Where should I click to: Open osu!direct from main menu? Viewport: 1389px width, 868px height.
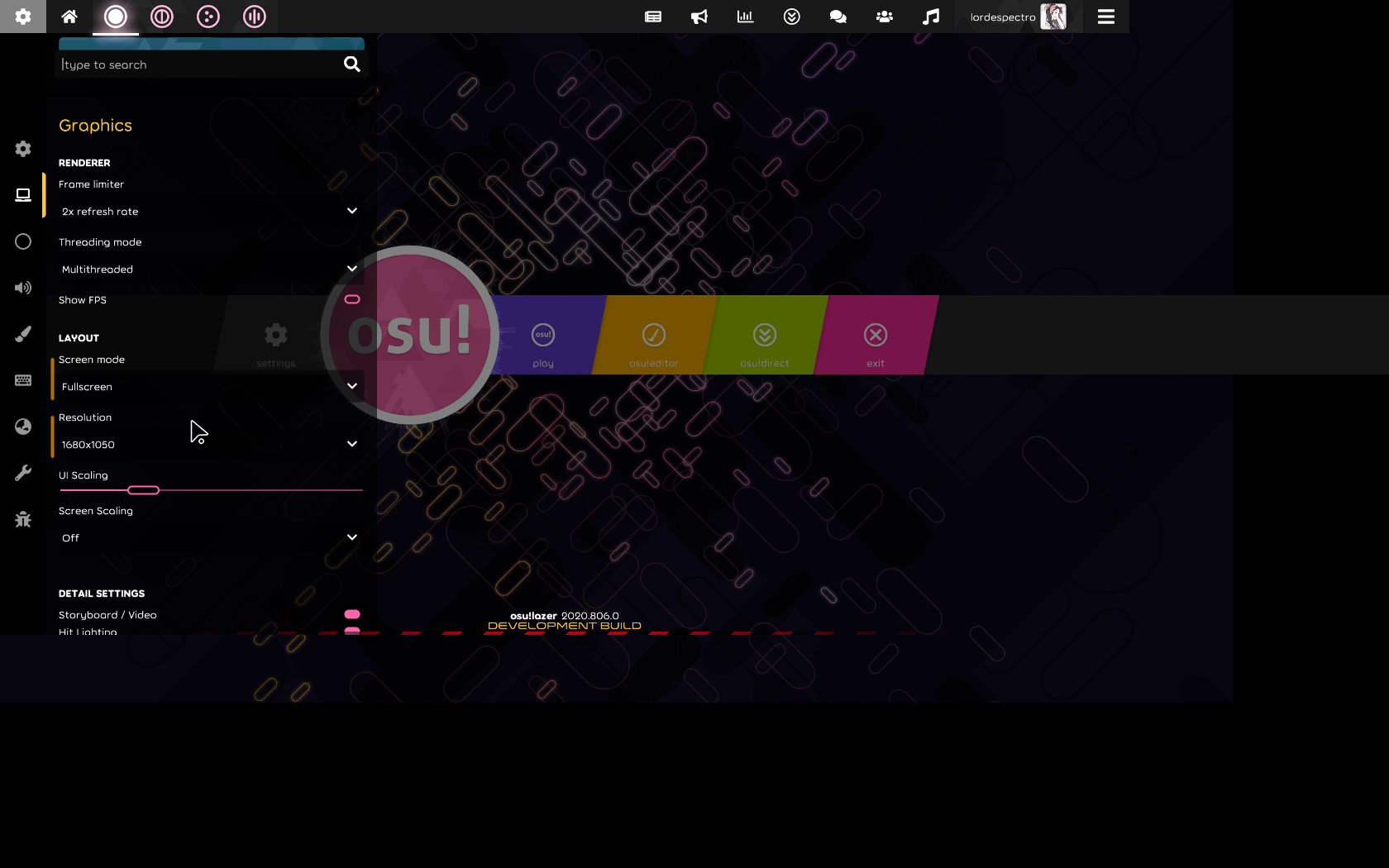tap(765, 335)
